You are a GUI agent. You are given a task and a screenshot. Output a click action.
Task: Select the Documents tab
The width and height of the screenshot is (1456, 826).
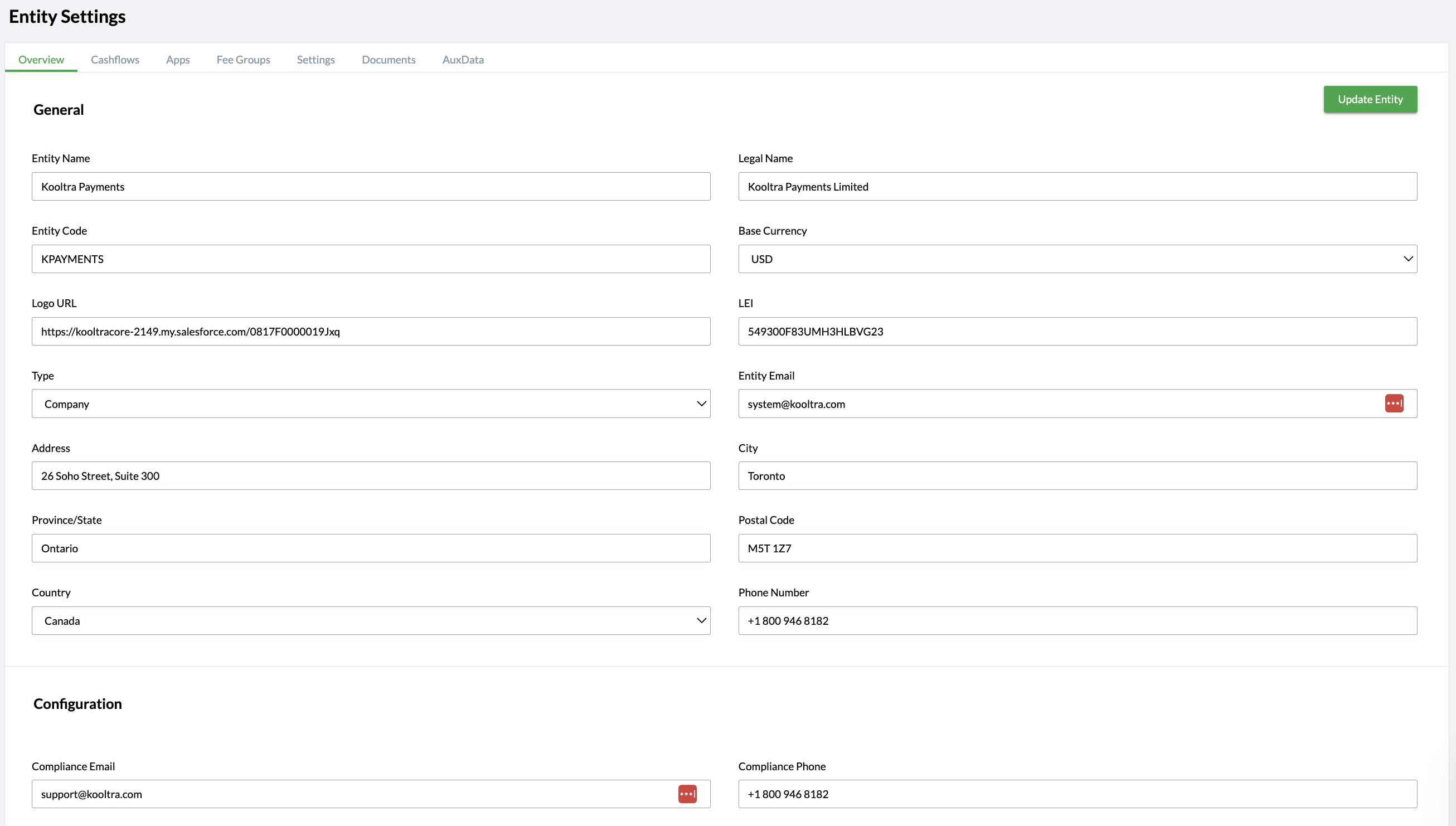click(x=388, y=60)
